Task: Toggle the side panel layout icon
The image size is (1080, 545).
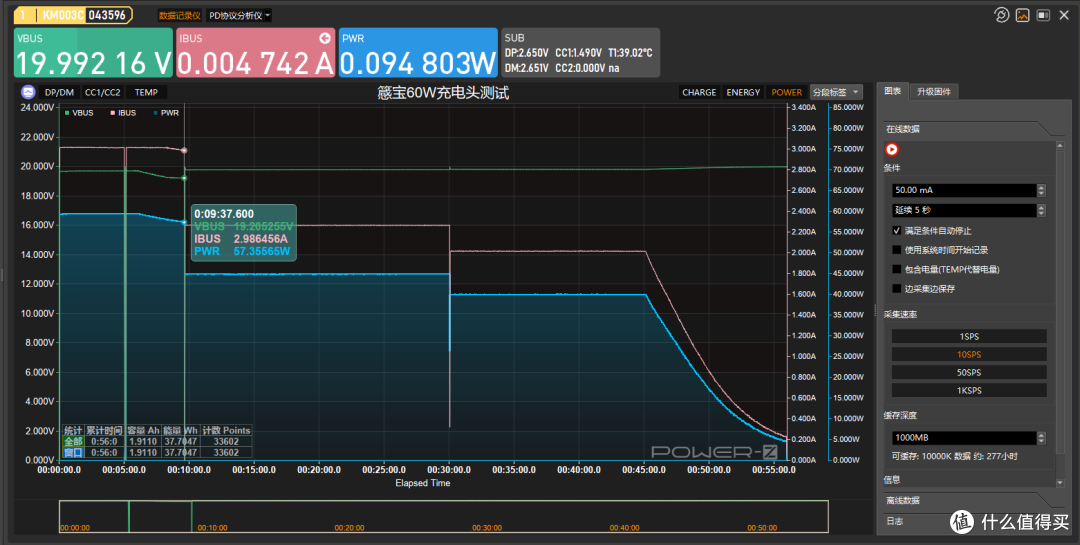Action: (1043, 15)
